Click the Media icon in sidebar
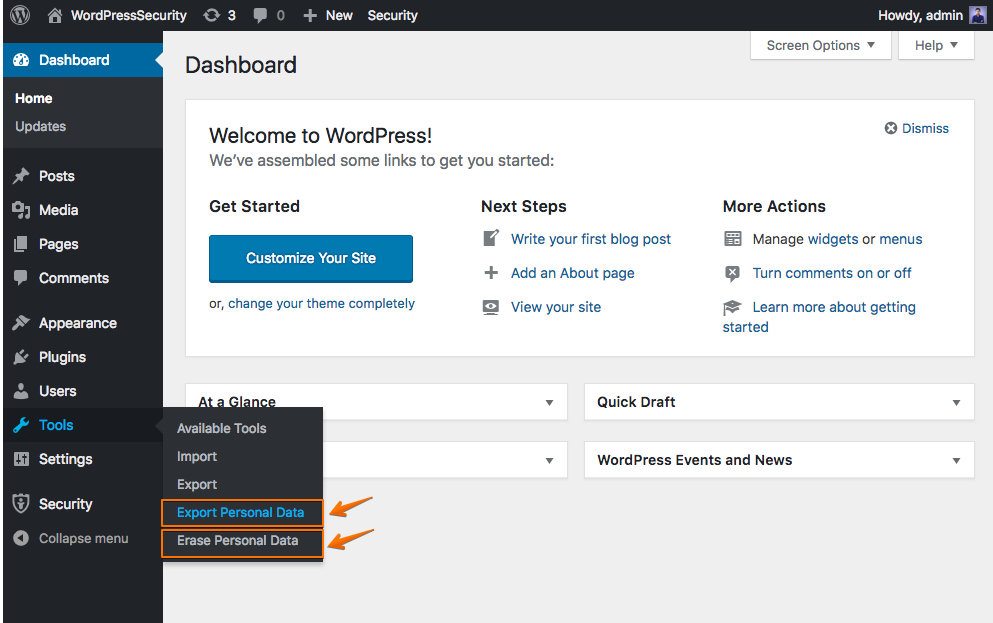 tap(21, 210)
